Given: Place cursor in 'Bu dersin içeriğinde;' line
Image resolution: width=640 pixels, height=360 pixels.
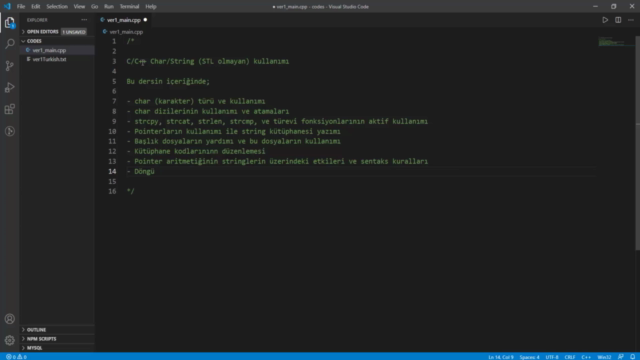Looking at the screenshot, I should click(168, 81).
